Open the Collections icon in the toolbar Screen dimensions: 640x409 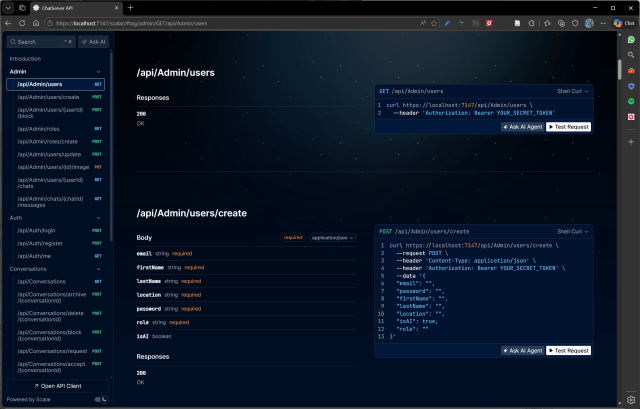point(561,23)
